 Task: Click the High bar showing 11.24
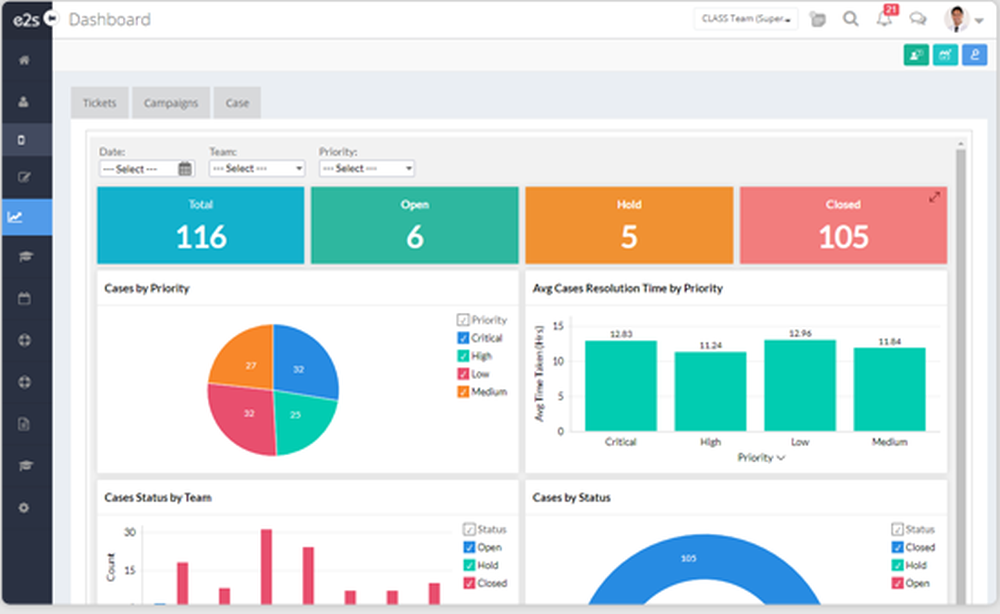(710, 391)
